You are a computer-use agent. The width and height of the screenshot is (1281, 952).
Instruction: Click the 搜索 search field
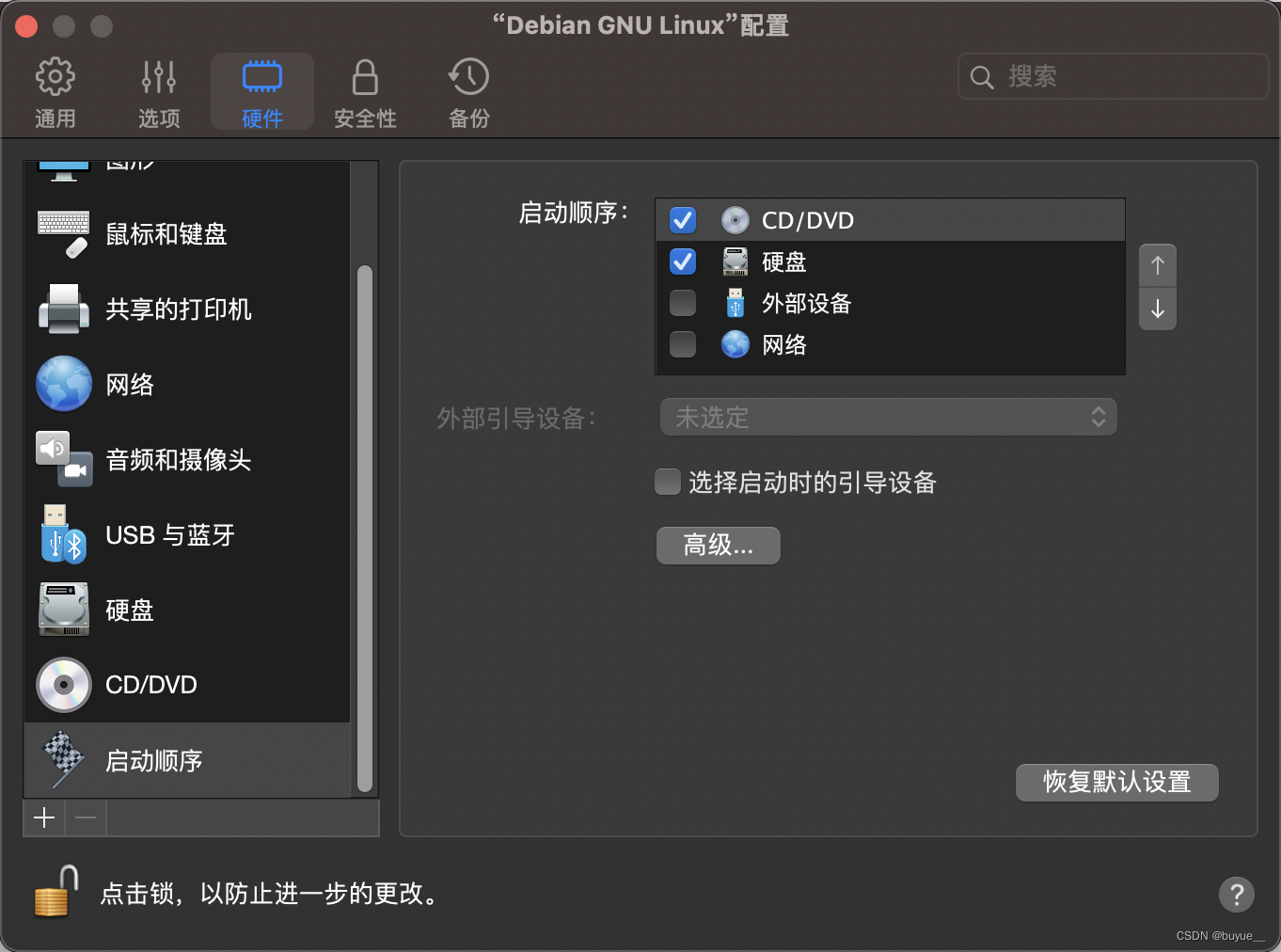coord(1114,76)
